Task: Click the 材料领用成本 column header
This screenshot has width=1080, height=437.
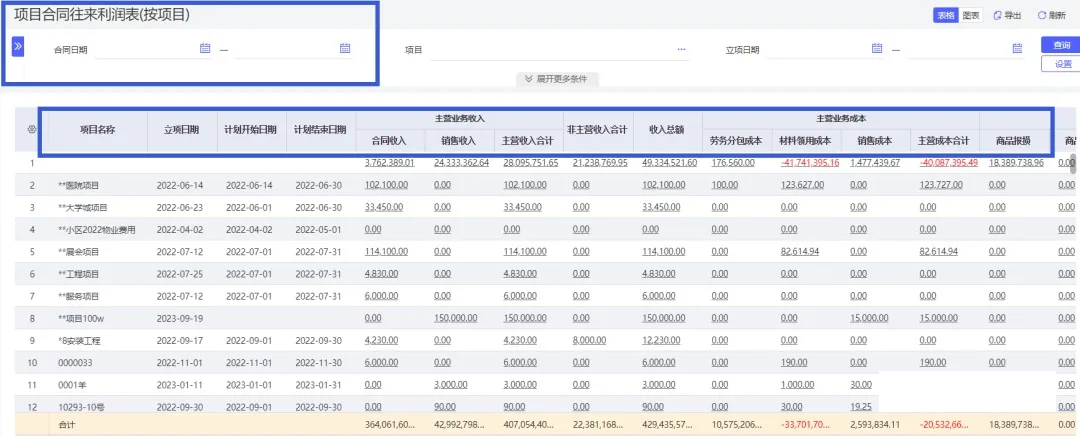Action: click(x=806, y=141)
